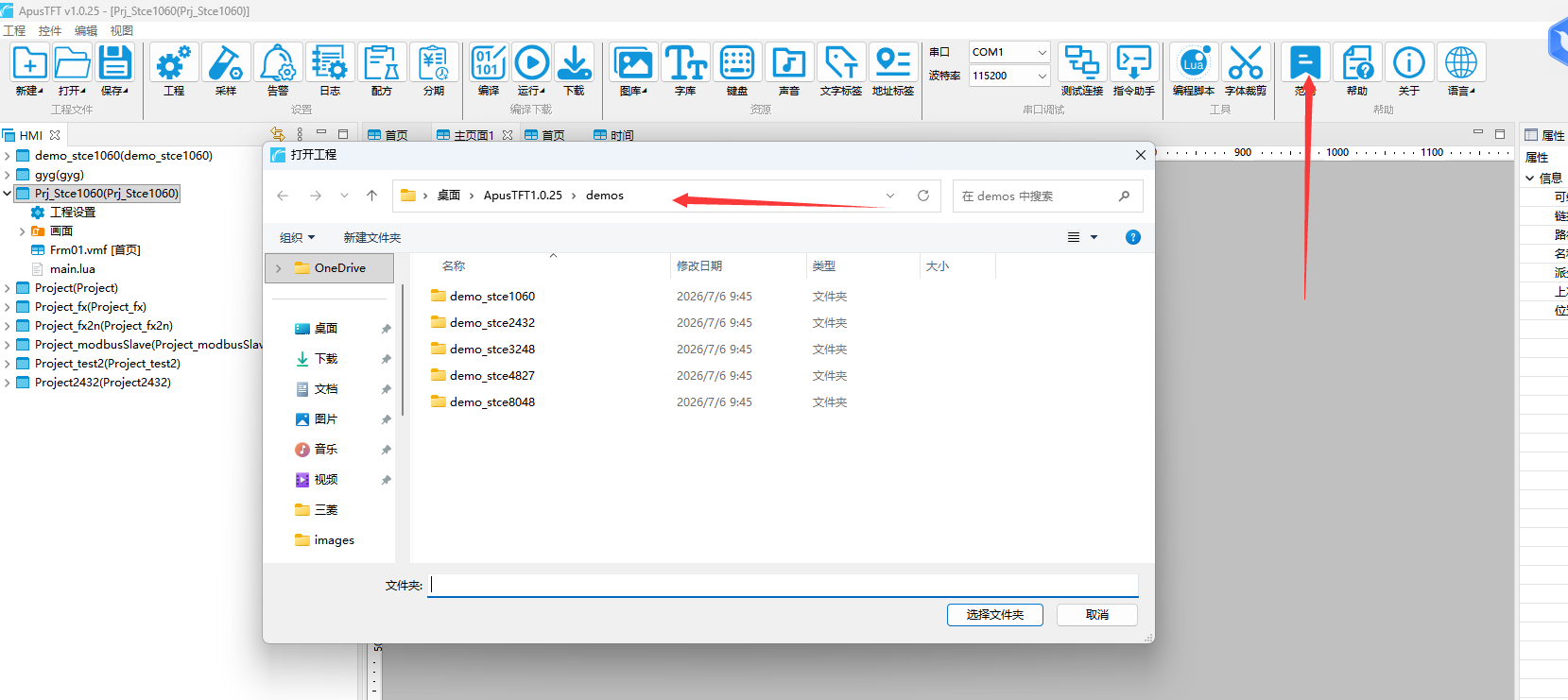Open the 告警 alarm settings icon
Viewport: 1568px width, 700px height.
pos(278,63)
